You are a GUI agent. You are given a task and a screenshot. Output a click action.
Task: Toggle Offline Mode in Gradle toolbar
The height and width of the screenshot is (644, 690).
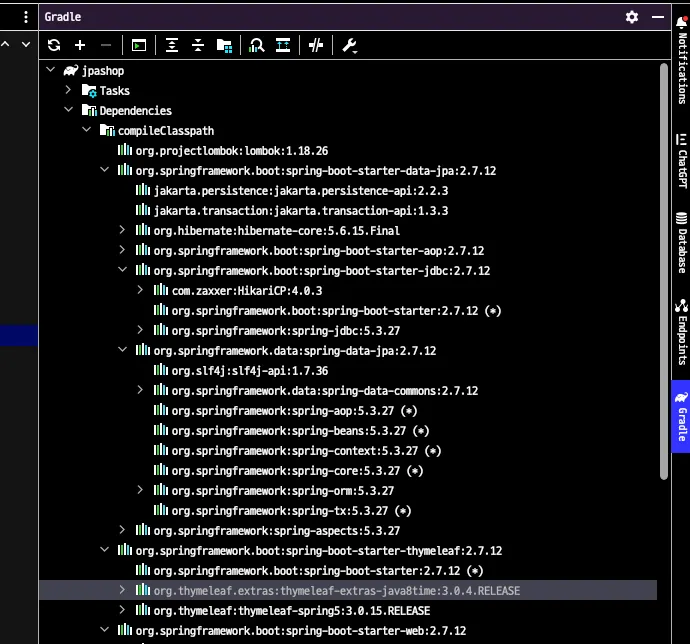(x=316, y=45)
